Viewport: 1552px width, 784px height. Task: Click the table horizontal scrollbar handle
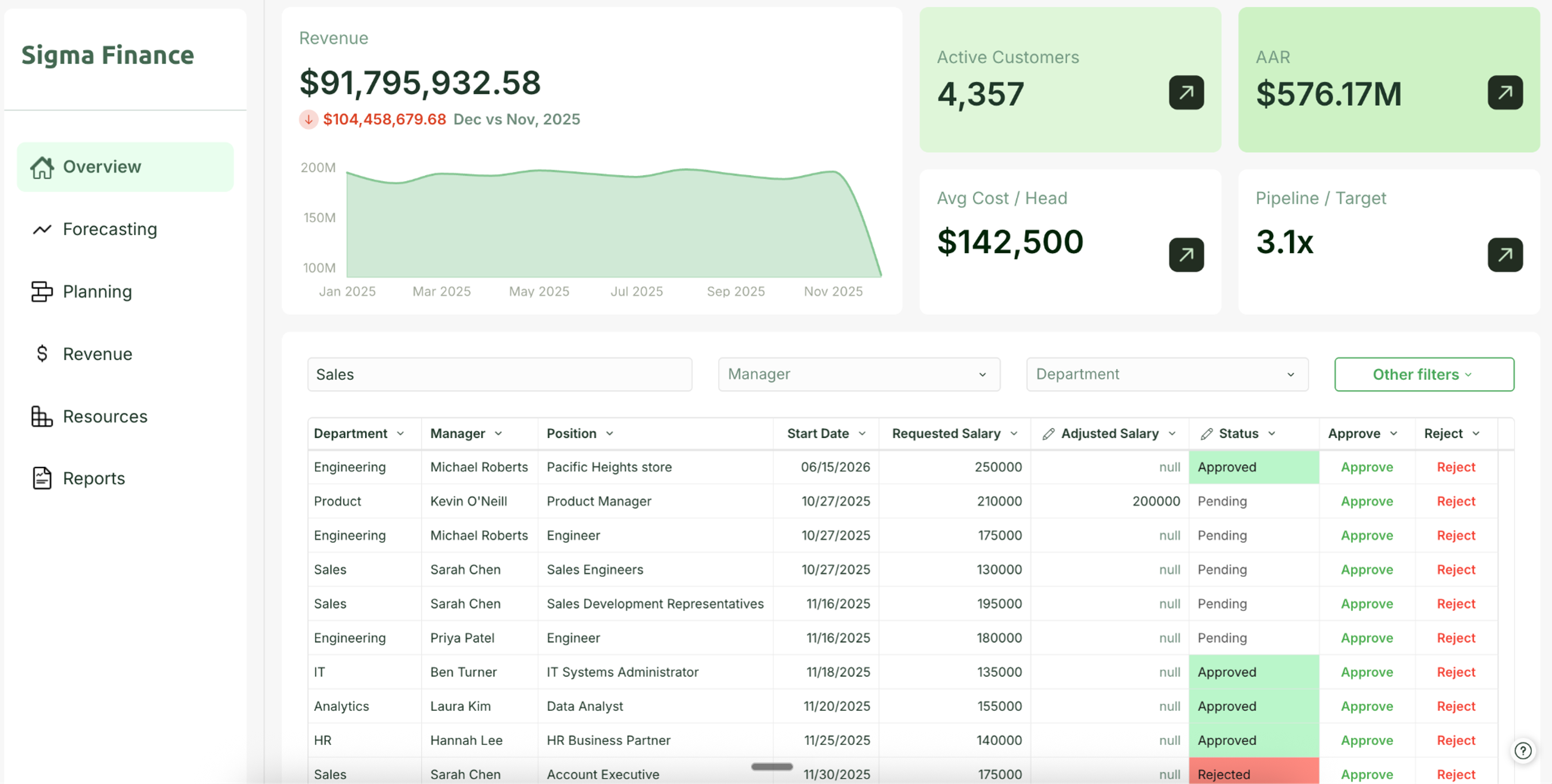tap(771, 767)
